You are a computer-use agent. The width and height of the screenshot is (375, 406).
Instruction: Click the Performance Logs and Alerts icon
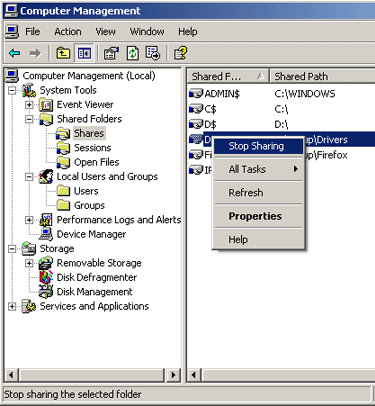point(46,220)
